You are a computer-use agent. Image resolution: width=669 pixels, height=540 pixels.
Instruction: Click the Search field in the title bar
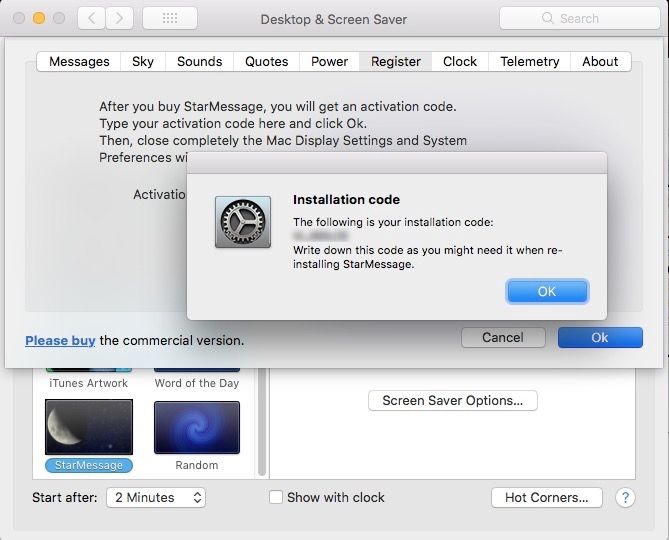point(579,18)
